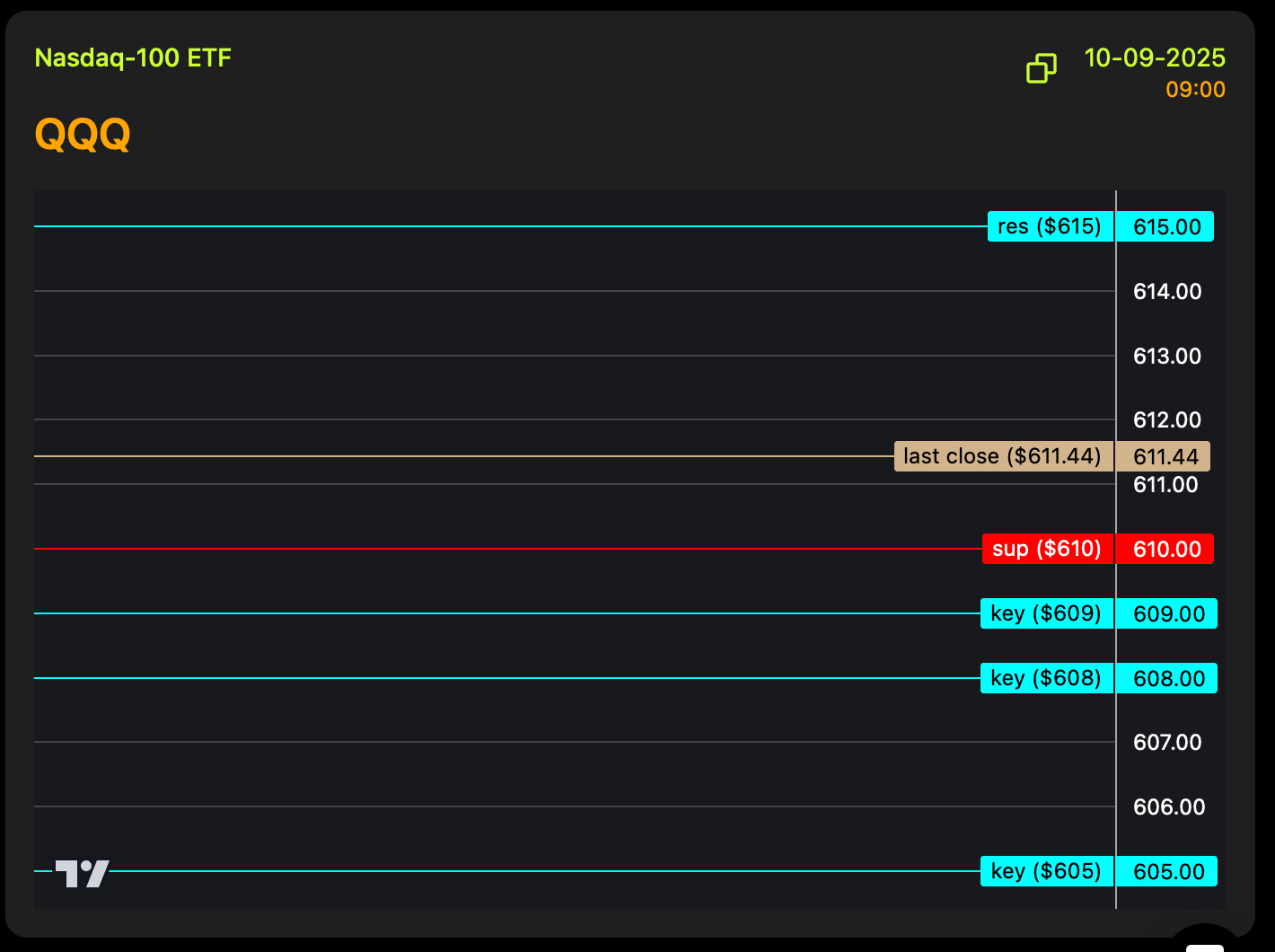Click the cyan 609.00 price tag
The width and height of the screenshot is (1275, 952).
pos(1167,613)
